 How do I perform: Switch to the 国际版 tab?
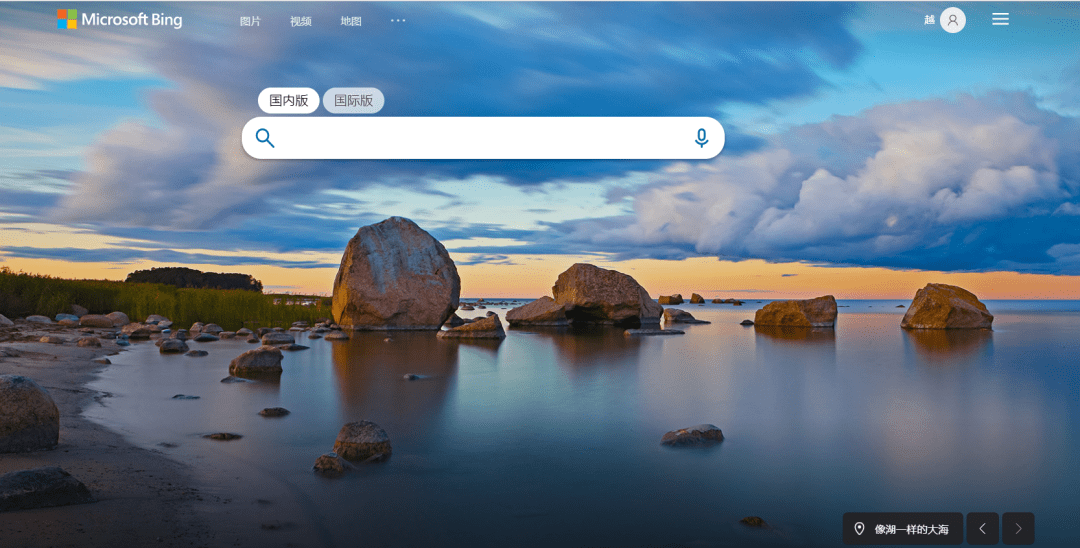(353, 101)
